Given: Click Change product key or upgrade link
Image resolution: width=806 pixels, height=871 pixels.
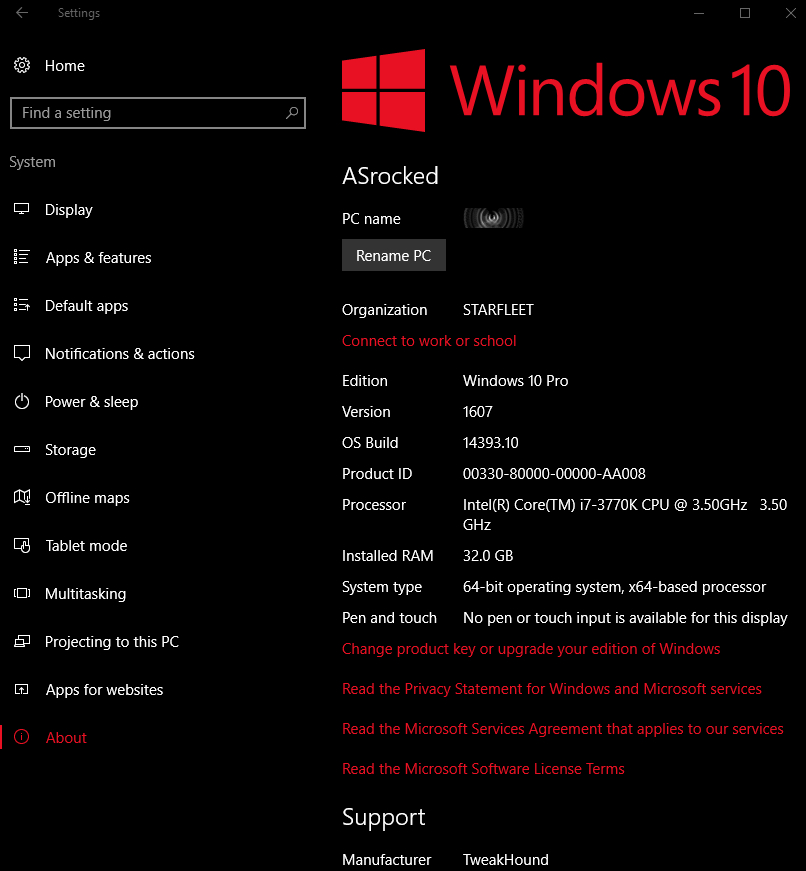Looking at the screenshot, I should tap(531, 649).
